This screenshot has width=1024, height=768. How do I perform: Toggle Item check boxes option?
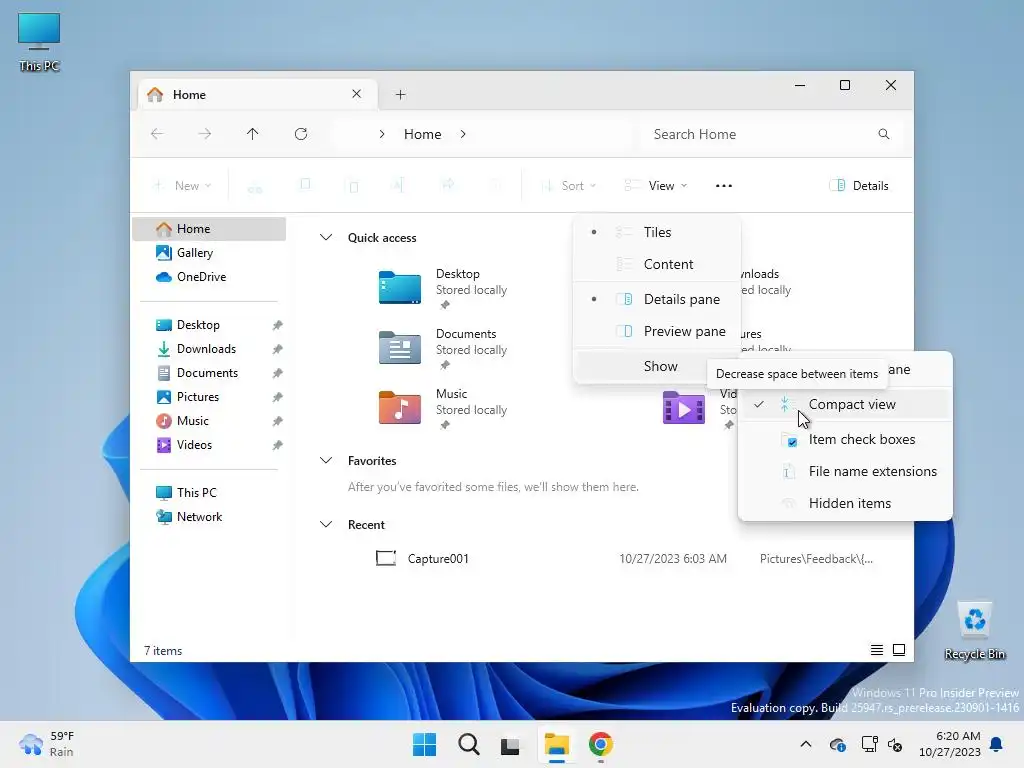[x=845, y=440]
